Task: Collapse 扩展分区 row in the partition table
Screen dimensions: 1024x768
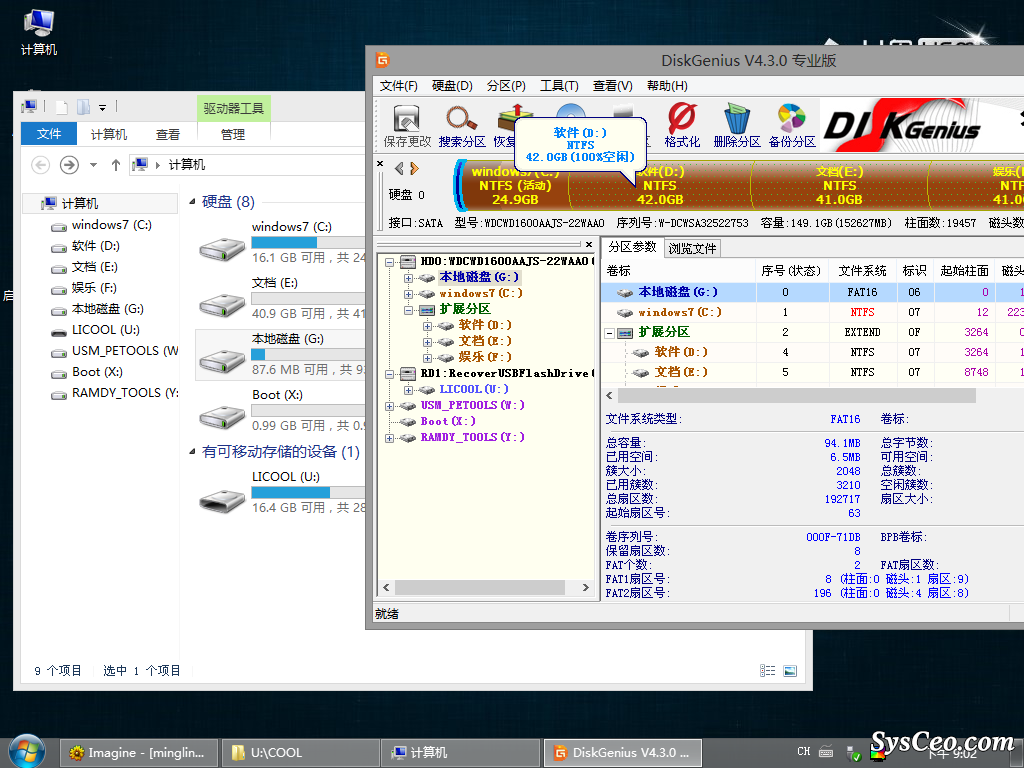Action: coord(609,333)
